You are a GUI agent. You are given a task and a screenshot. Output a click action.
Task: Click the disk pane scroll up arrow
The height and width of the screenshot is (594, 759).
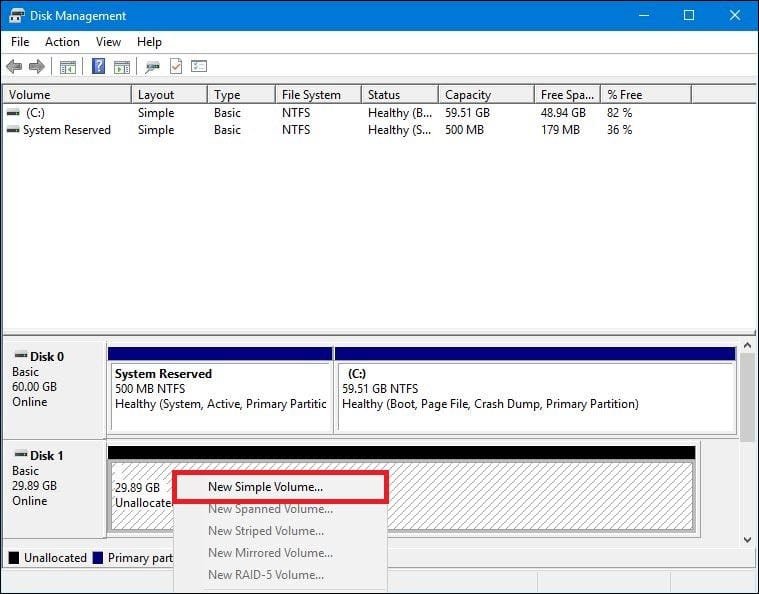(x=747, y=346)
